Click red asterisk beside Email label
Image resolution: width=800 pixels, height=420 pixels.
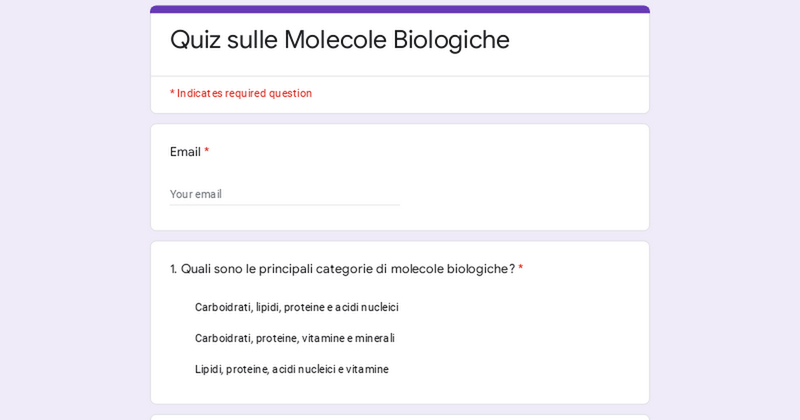207,151
